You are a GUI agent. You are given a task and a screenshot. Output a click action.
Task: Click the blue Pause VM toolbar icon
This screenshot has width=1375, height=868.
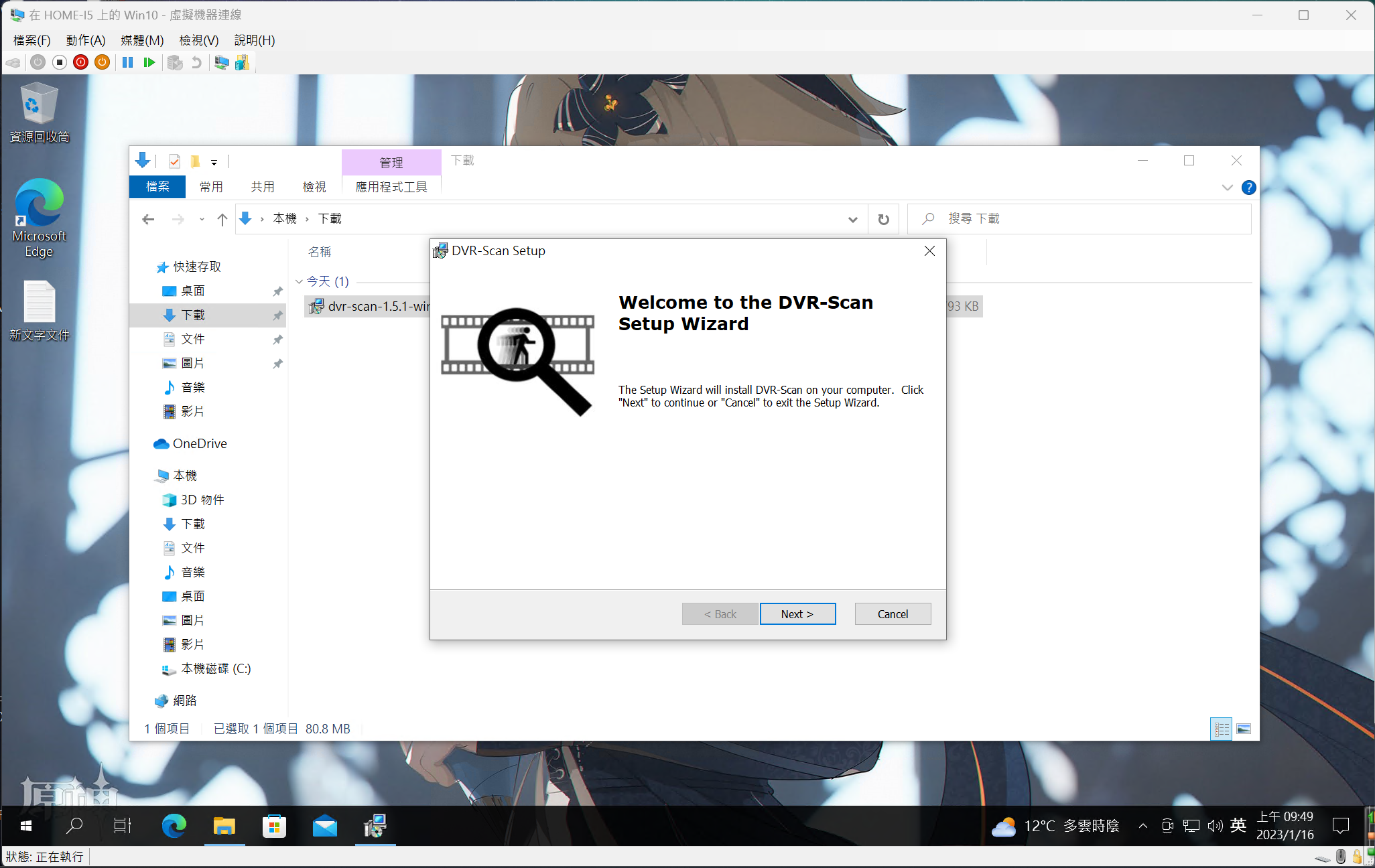pos(127,62)
